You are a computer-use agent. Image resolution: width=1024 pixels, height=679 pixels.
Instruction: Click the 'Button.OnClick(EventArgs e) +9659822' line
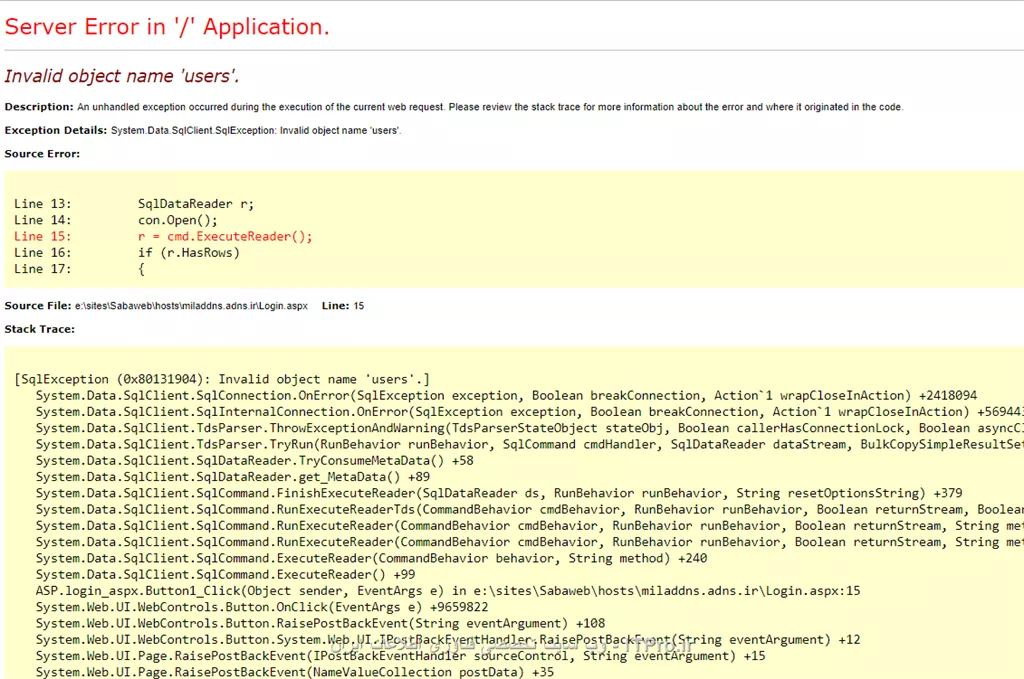262,608
